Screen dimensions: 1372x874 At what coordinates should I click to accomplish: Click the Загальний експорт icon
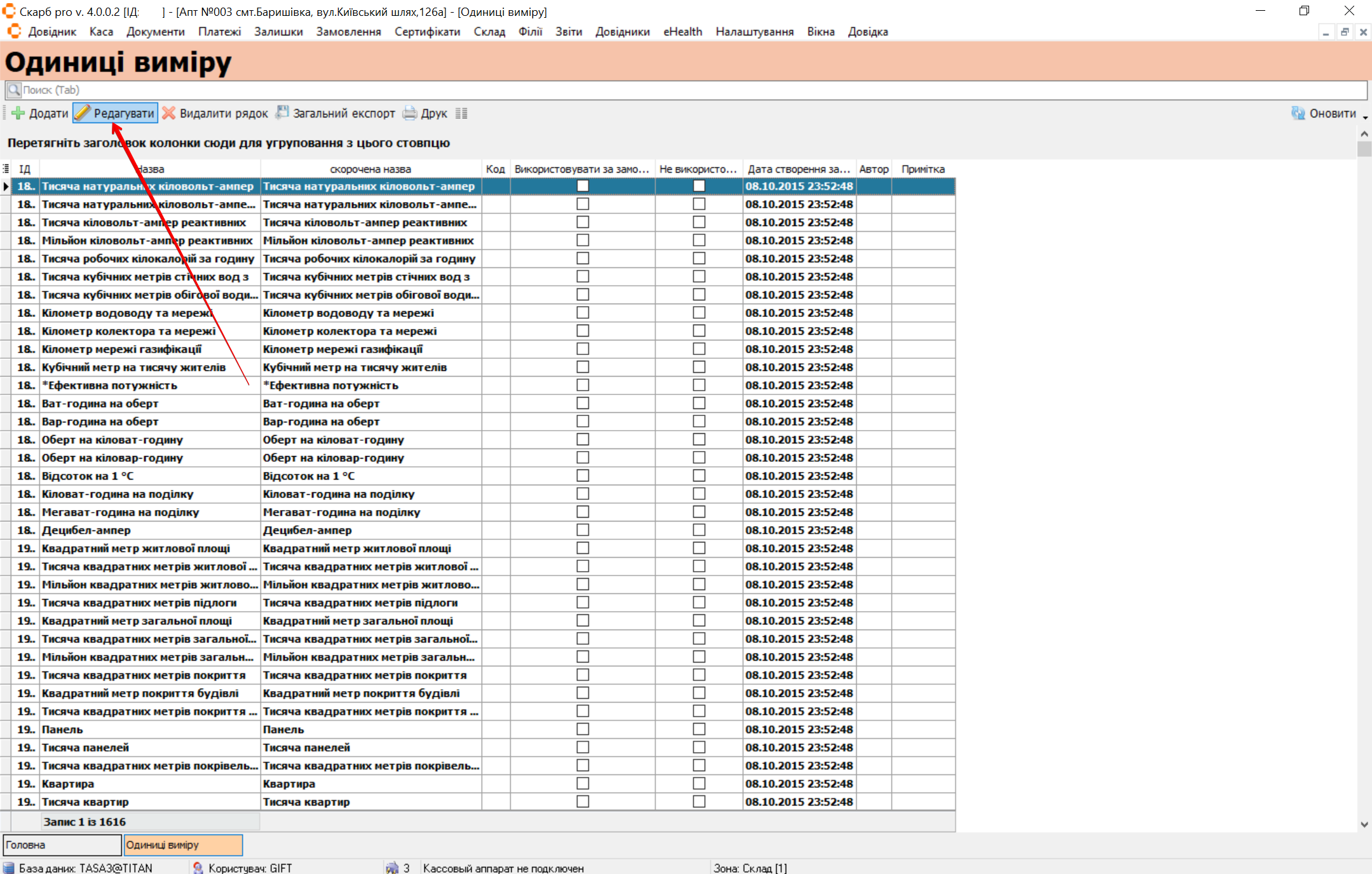click(282, 113)
